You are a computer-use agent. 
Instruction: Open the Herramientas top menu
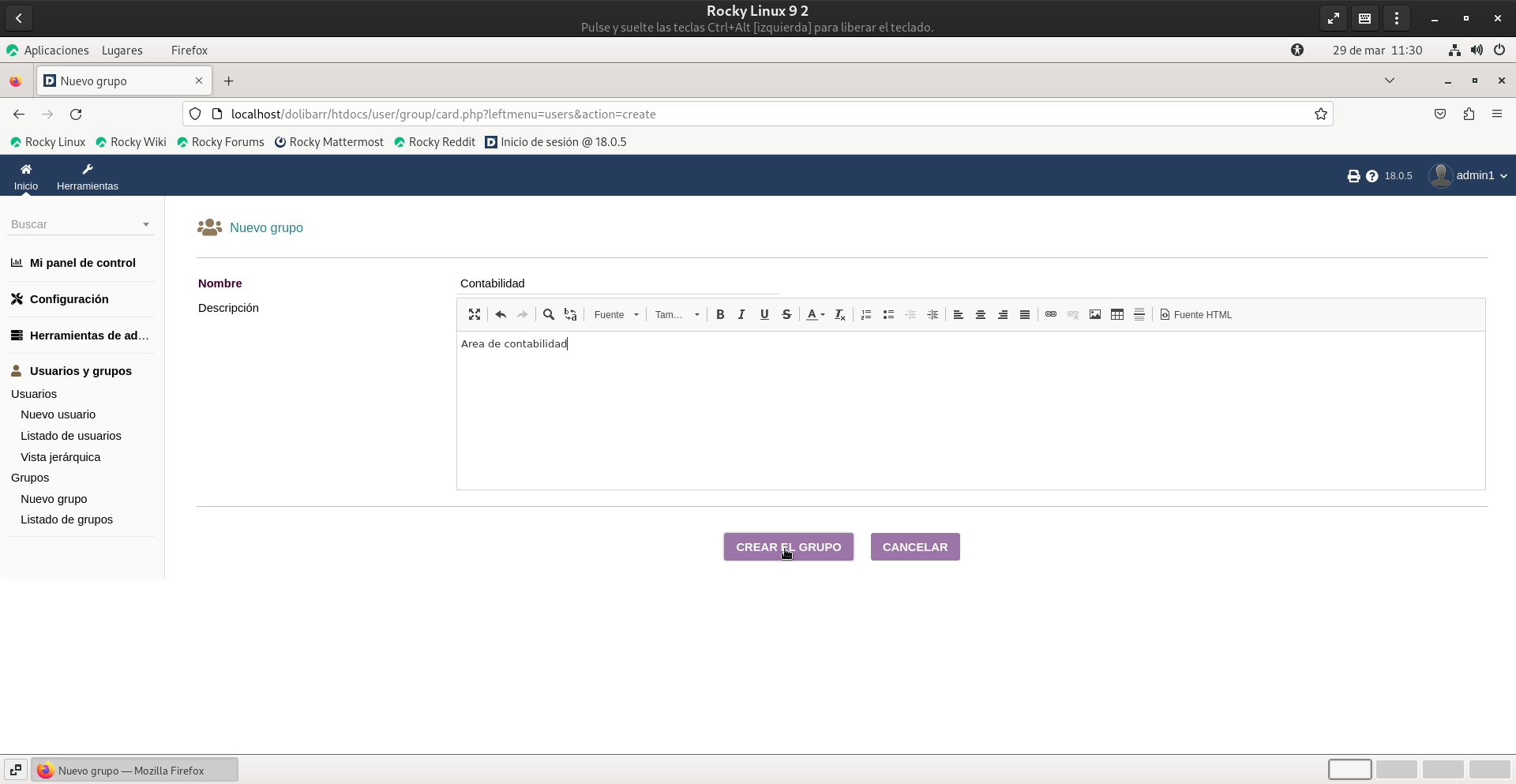[x=87, y=176]
